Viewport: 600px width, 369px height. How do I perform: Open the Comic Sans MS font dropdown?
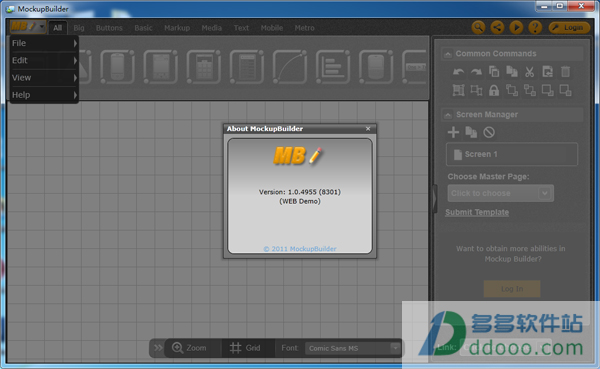tap(352, 348)
